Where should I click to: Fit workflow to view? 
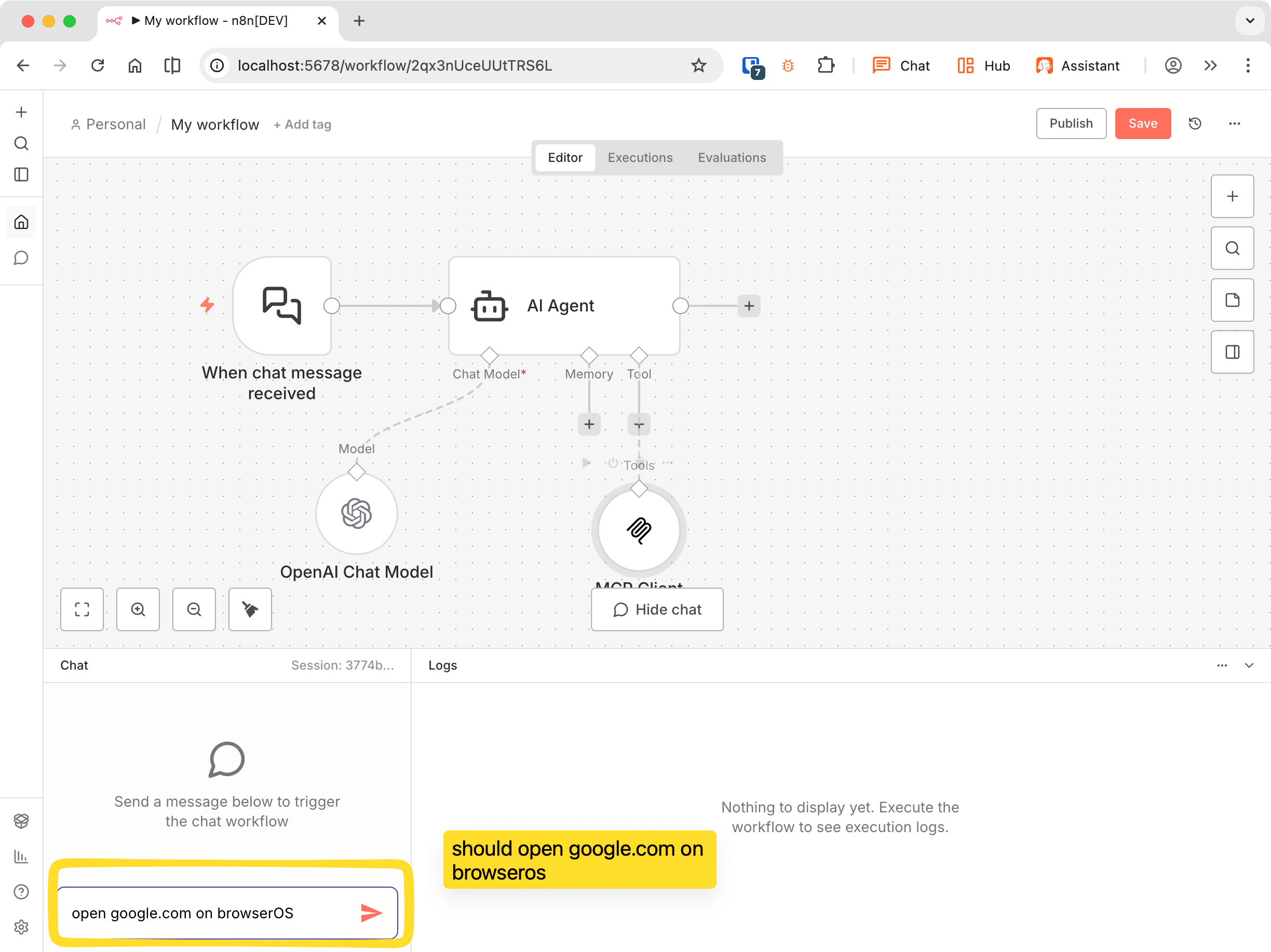click(82, 609)
